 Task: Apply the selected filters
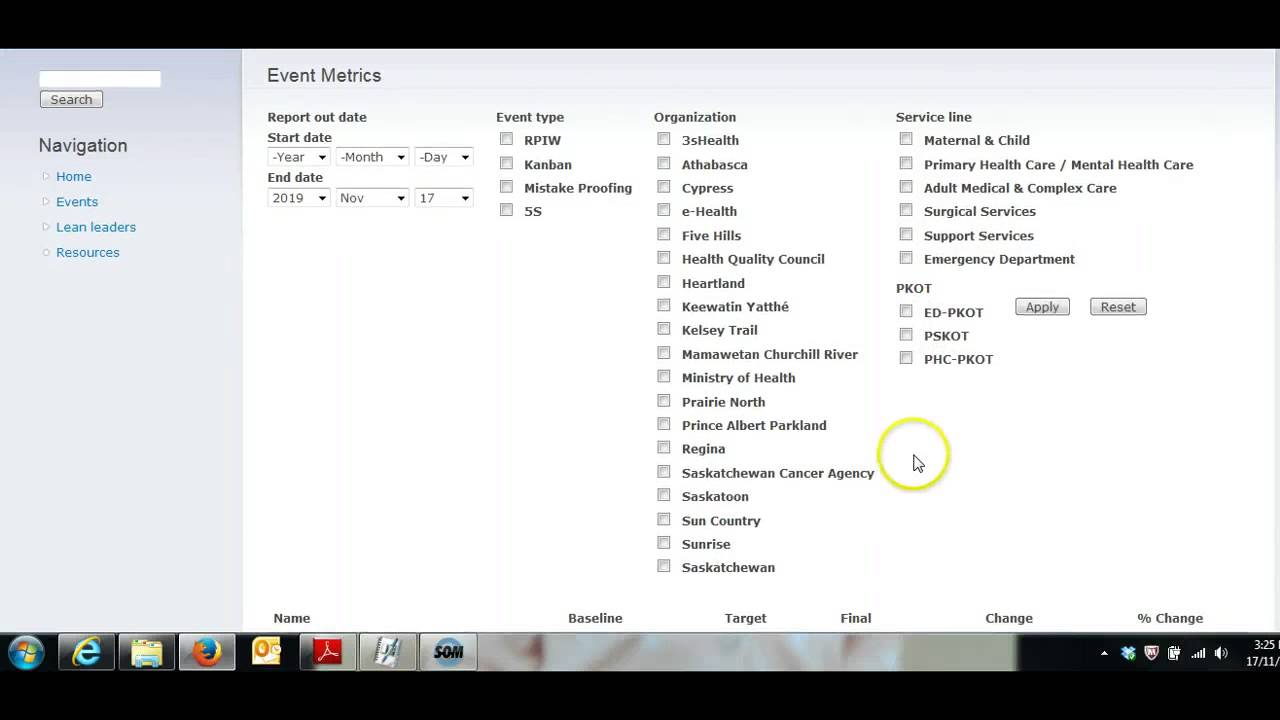tap(1042, 307)
